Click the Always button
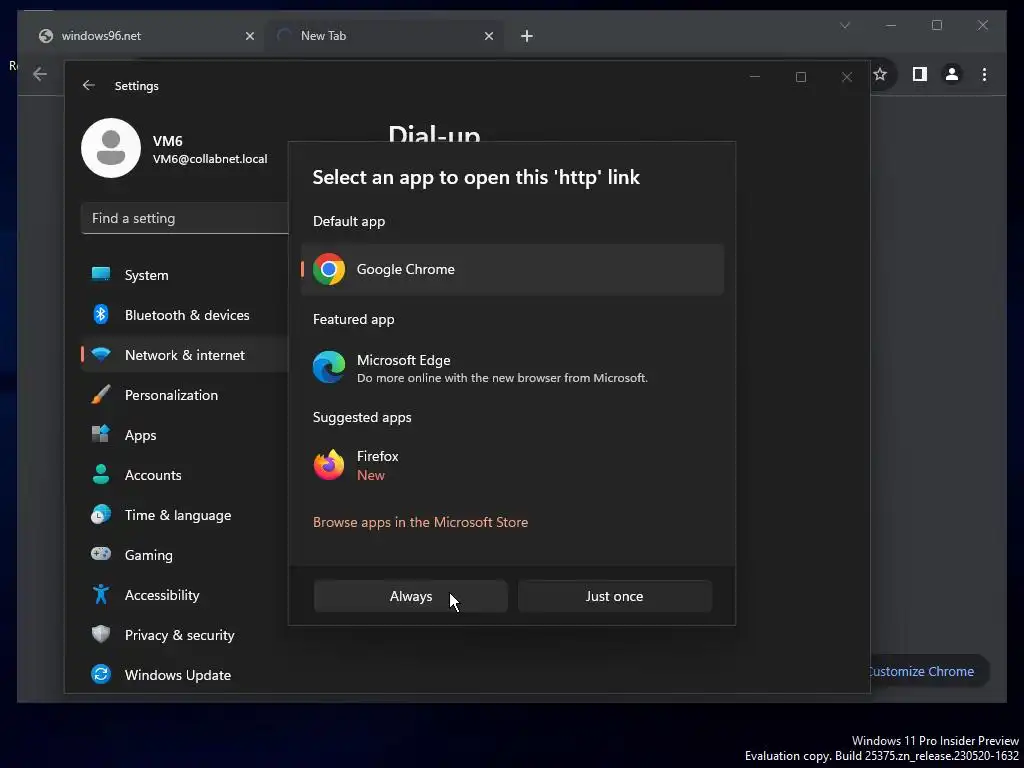Image resolution: width=1024 pixels, height=768 pixels. [x=411, y=596]
